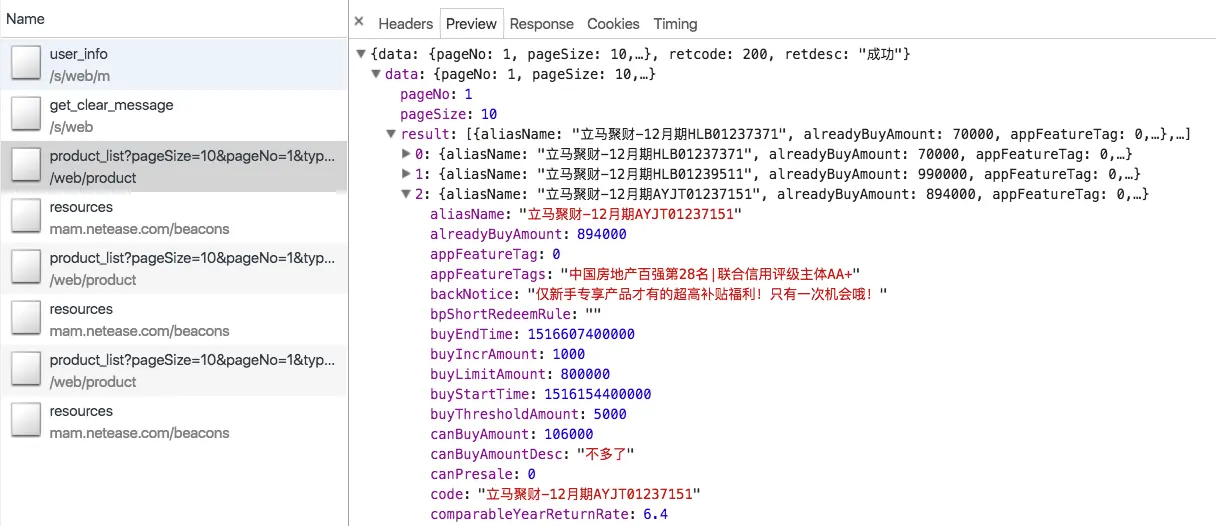This screenshot has height=526, width=1216.
Task: Select the last product_list request in the list
Action: [x=174, y=370]
